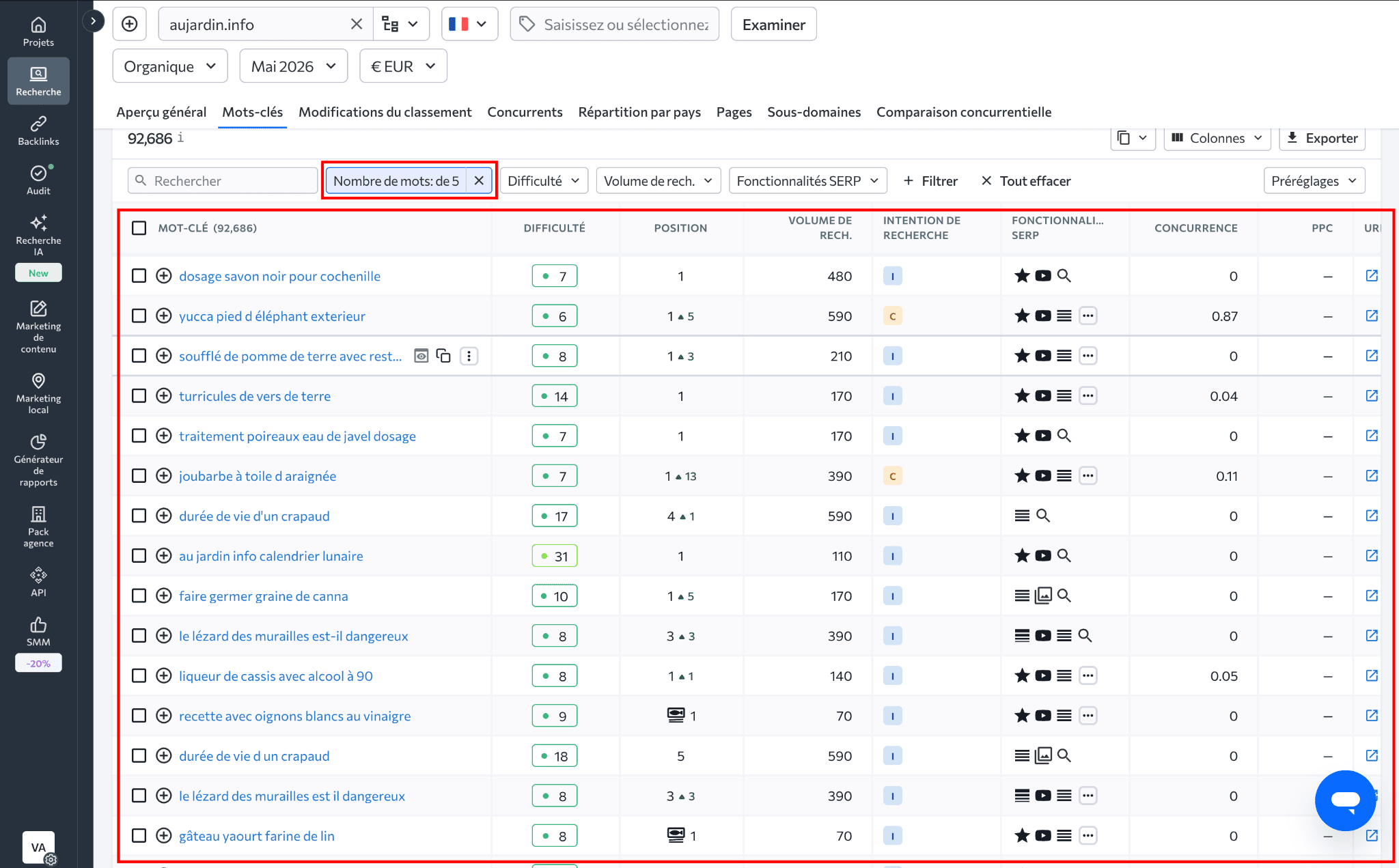Open Backlinks section in sidebar
1399x868 pixels.
point(38,131)
